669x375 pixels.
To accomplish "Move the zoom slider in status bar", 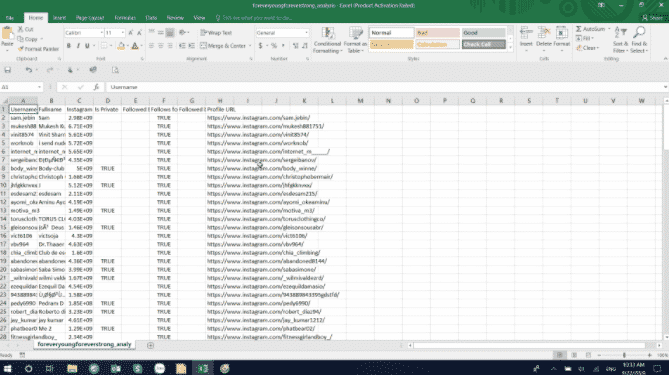I will [624, 355].
